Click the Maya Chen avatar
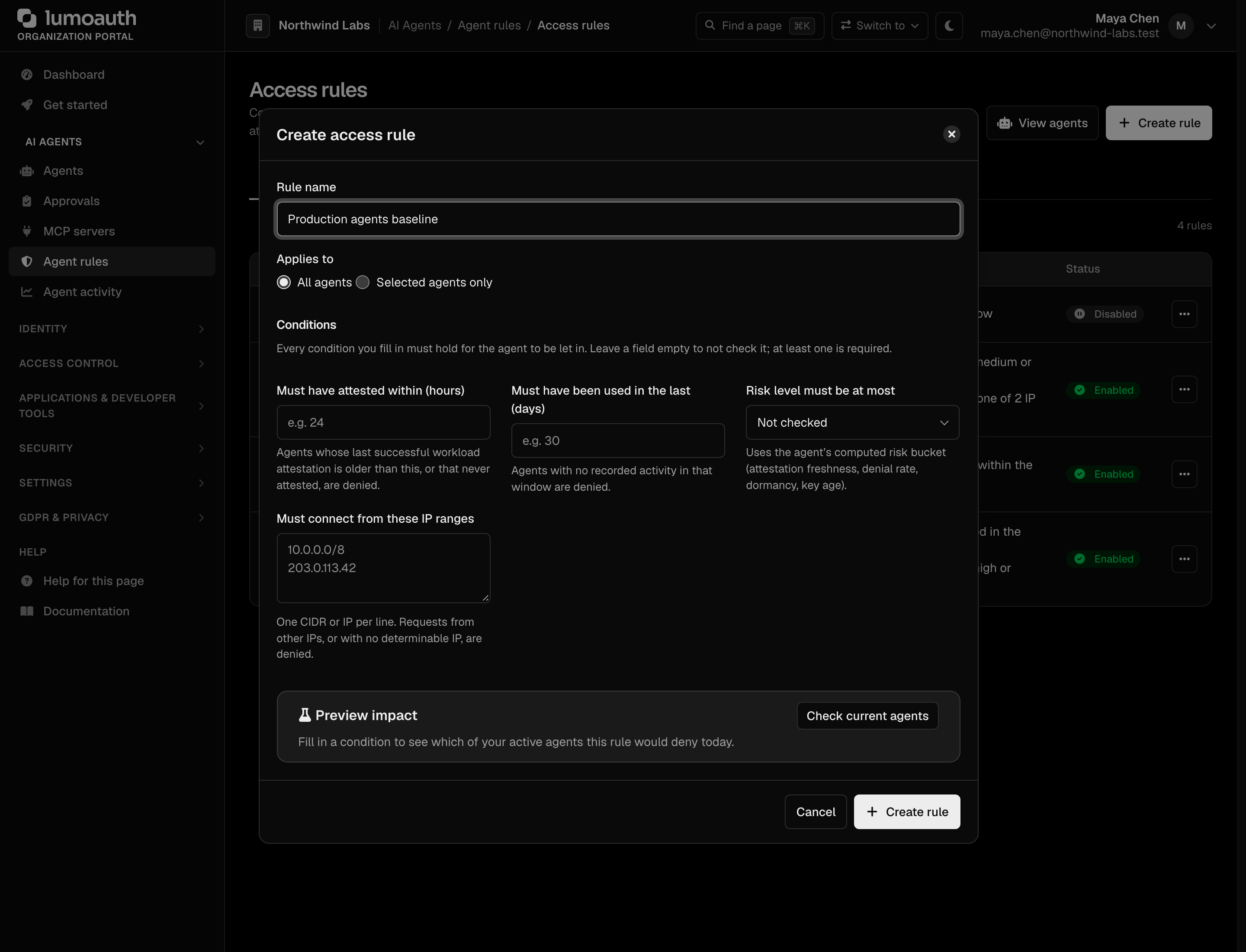The height and width of the screenshot is (952, 1246). [1181, 26]
